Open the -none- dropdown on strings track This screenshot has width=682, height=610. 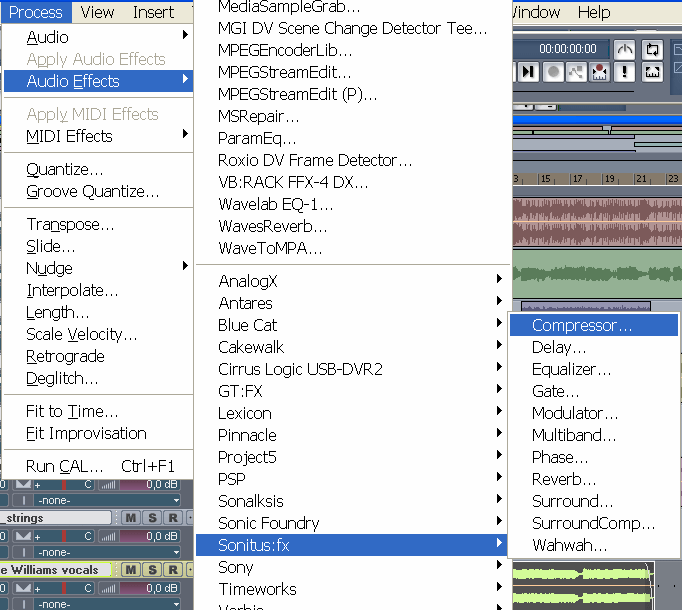(107, 553)
